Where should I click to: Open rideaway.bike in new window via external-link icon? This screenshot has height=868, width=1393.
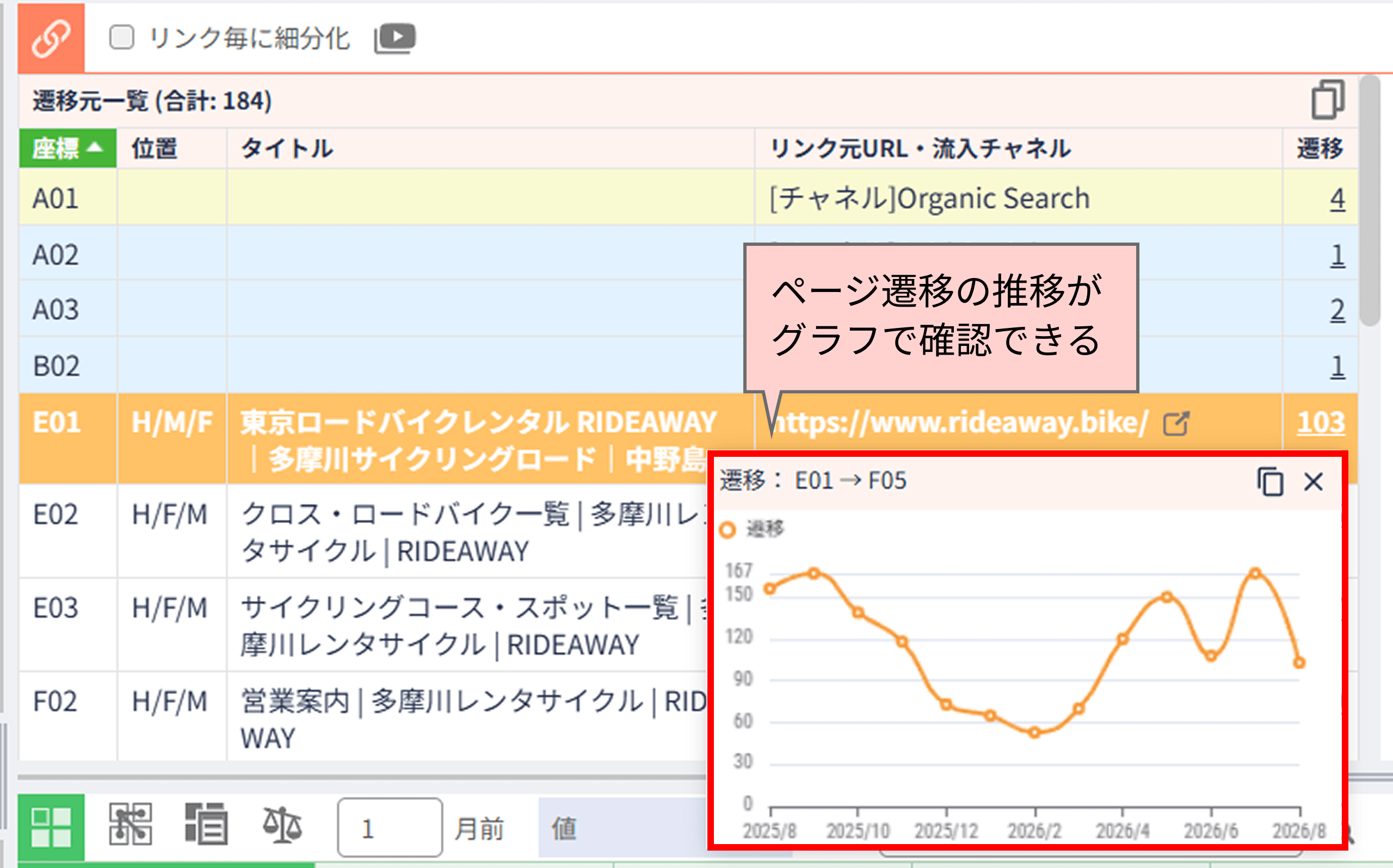pos(1176,424)
